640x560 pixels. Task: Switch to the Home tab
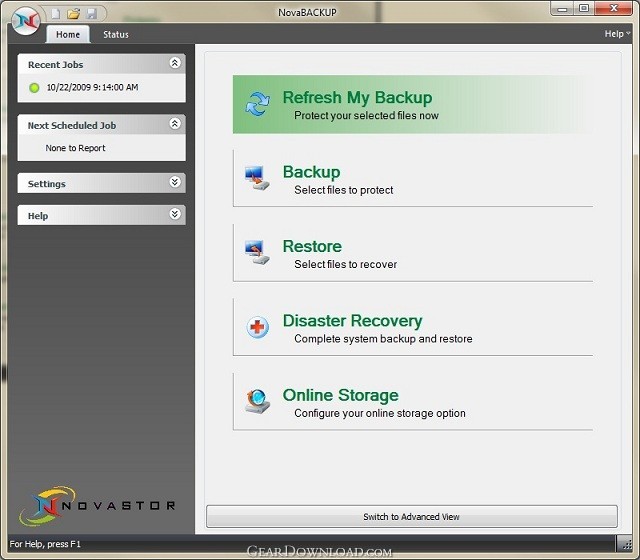click(68, 34)
